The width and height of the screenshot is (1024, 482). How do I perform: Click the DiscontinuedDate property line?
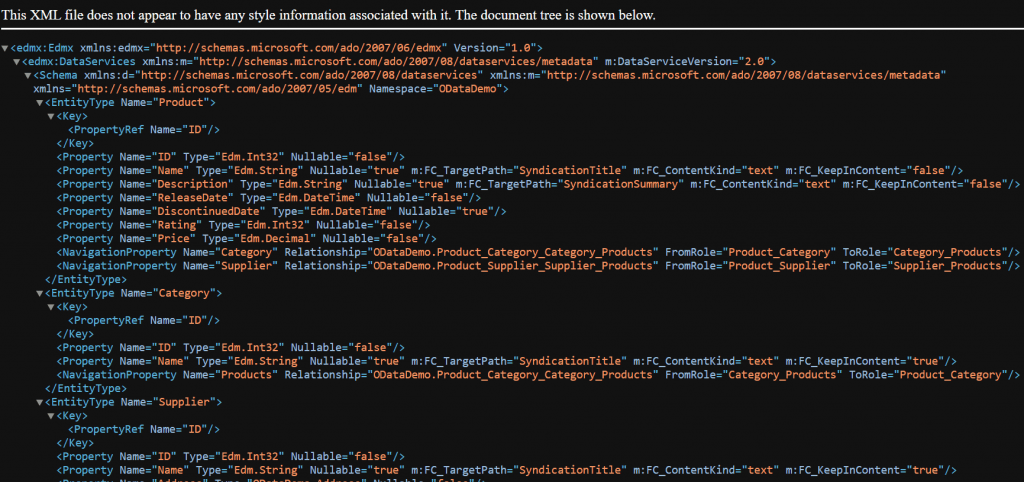tap(281, 211)
